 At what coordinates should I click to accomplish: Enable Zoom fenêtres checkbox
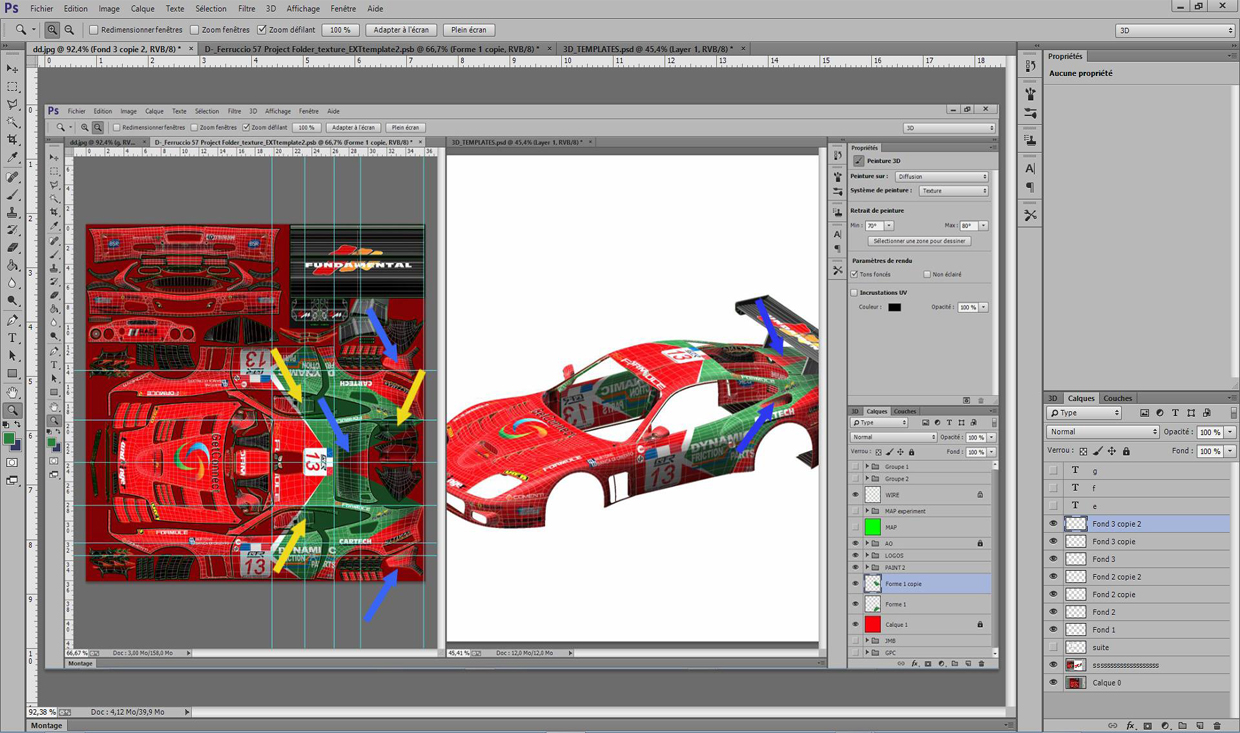(194, 30)
